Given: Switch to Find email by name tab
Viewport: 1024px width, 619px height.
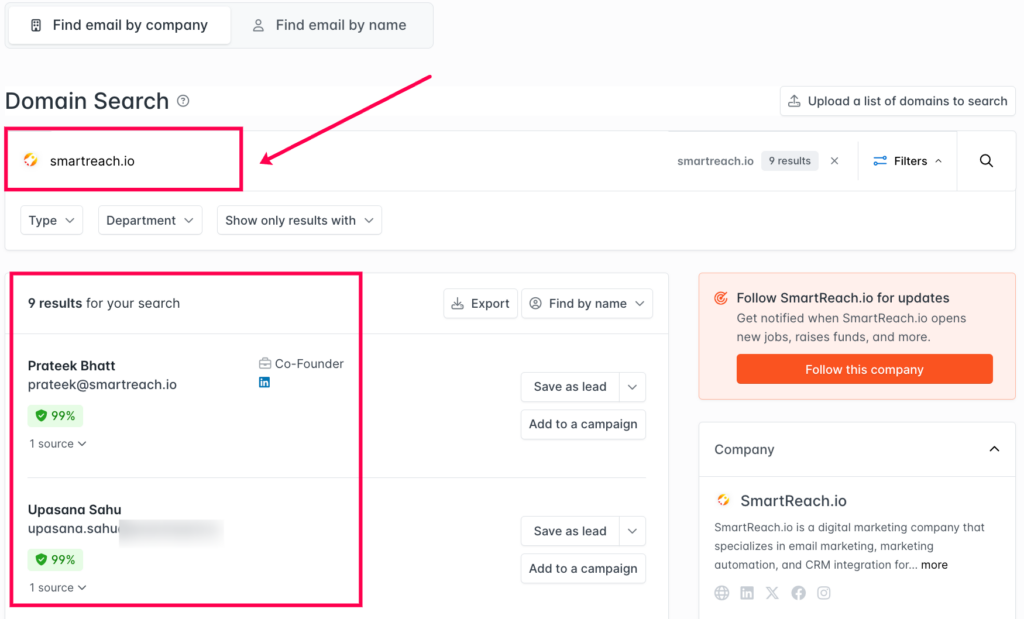Looking at the screenshot, I should coord(329,25).
